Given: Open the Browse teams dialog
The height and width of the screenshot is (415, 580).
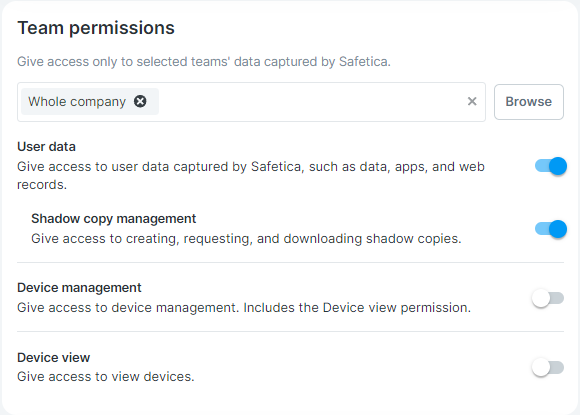Looking at the screenshot, I should (x=529, y=102).
